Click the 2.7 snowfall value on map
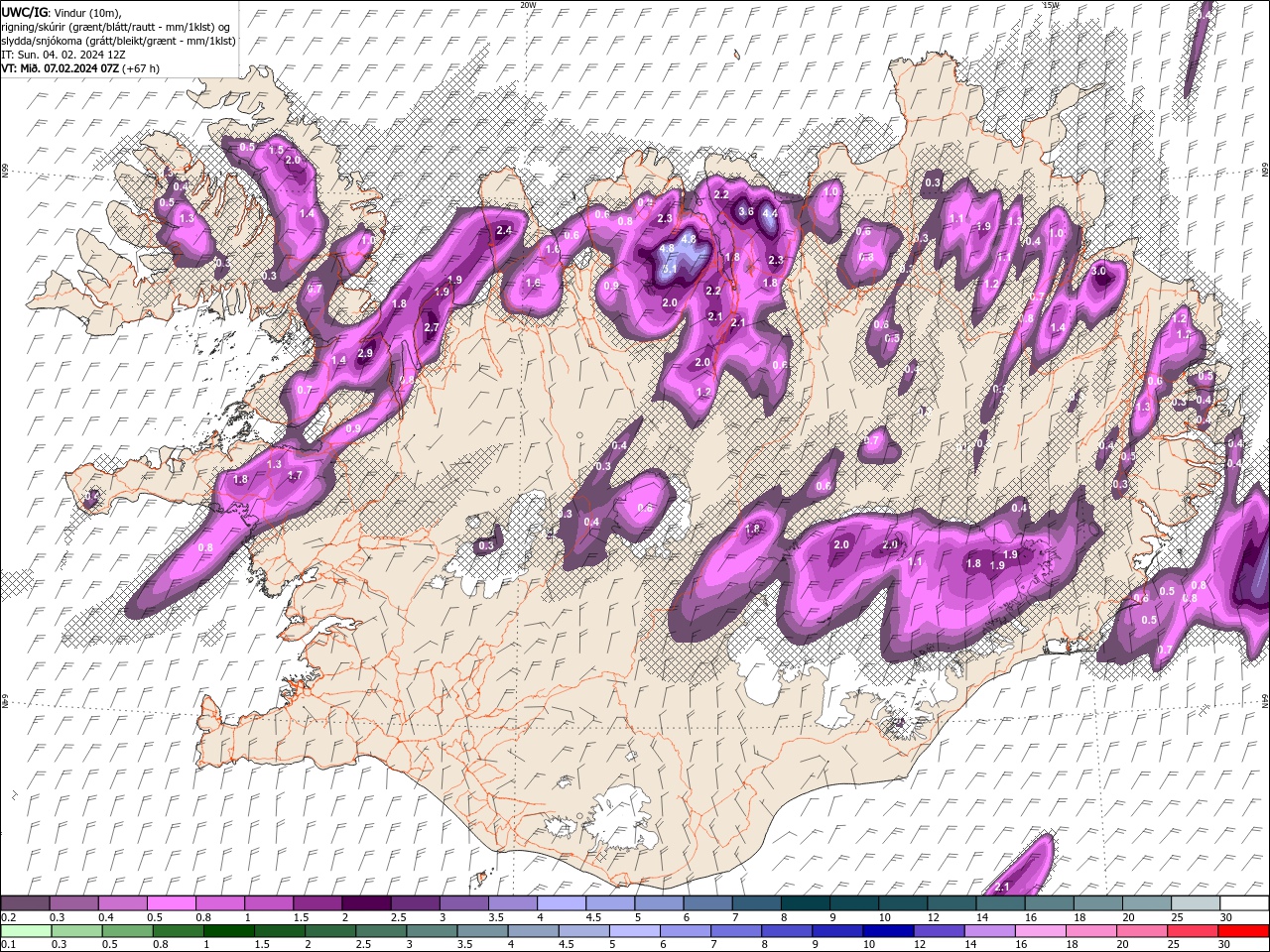 point(431,327)
